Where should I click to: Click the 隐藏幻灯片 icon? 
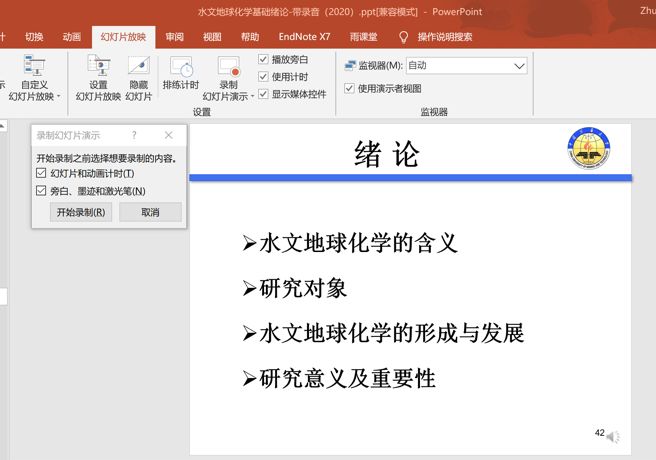coord(138,67)
